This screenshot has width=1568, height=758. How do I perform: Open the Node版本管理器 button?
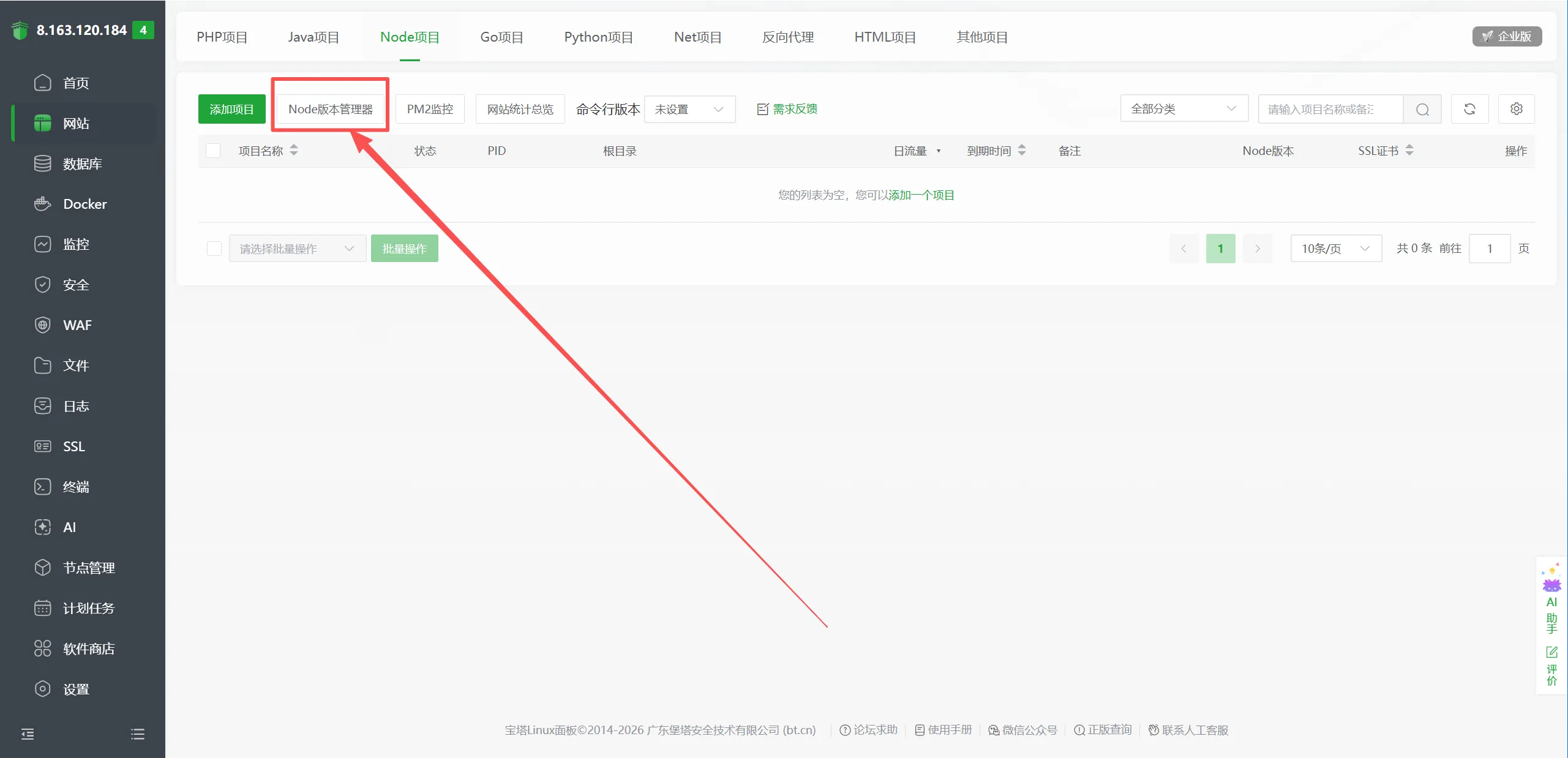pos(330,109)
